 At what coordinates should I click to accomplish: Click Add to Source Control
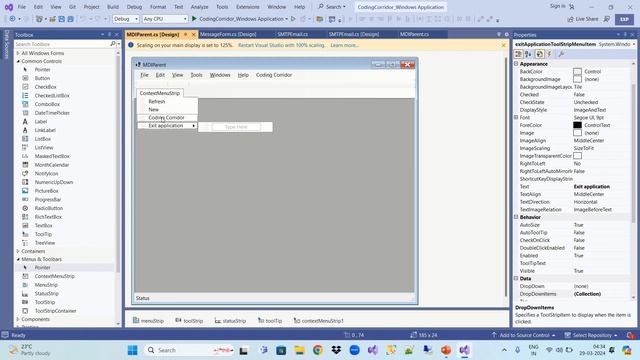pyautogui.click(x=524, y=336)
